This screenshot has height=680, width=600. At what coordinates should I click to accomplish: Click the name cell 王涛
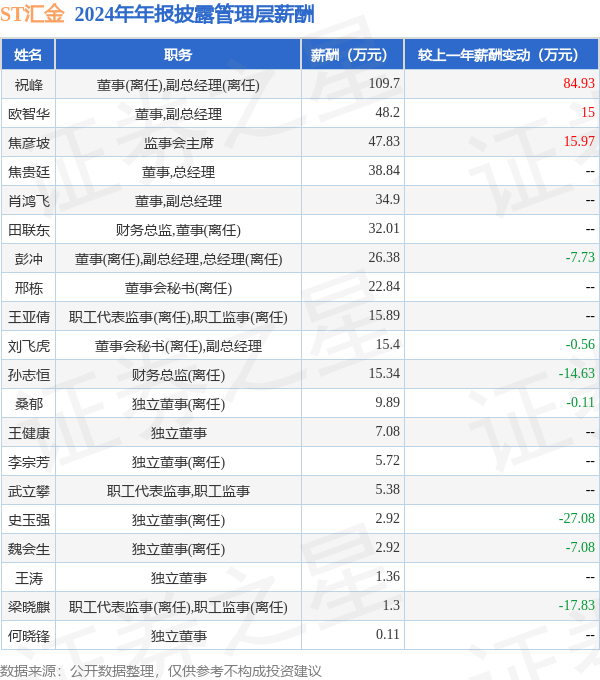(29, 579)
